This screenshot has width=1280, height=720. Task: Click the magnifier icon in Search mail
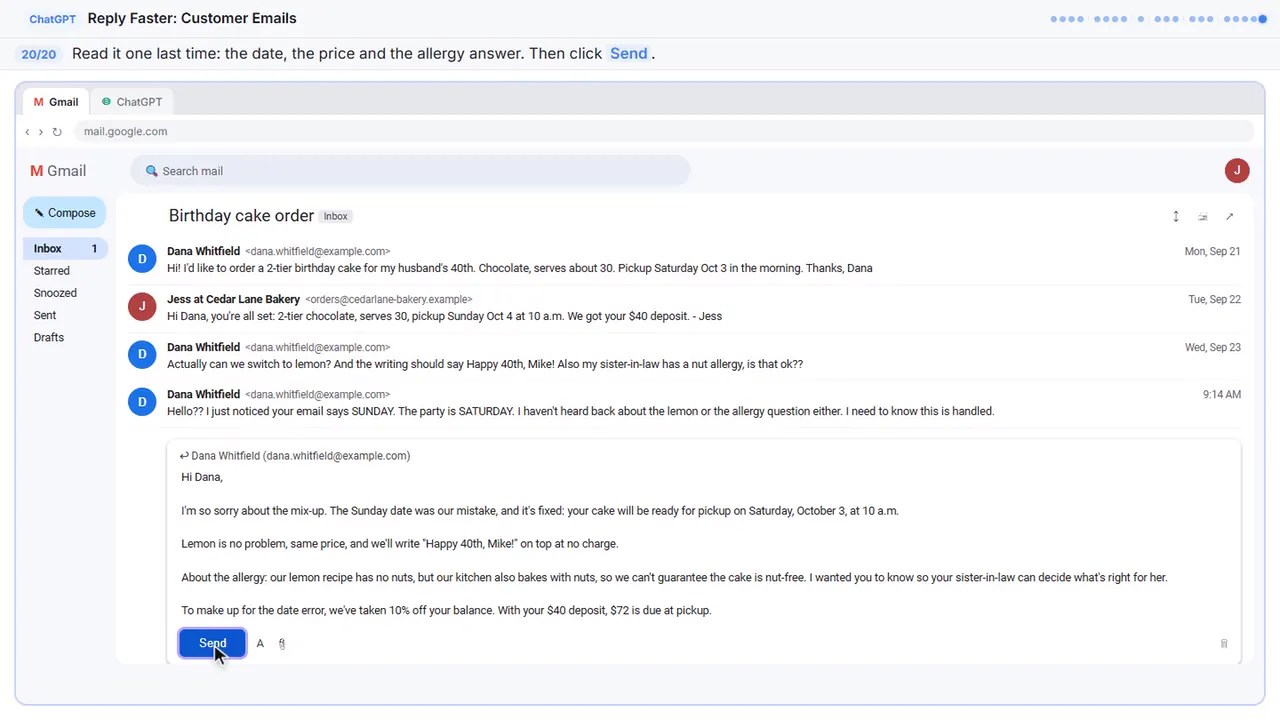(152, 171)
